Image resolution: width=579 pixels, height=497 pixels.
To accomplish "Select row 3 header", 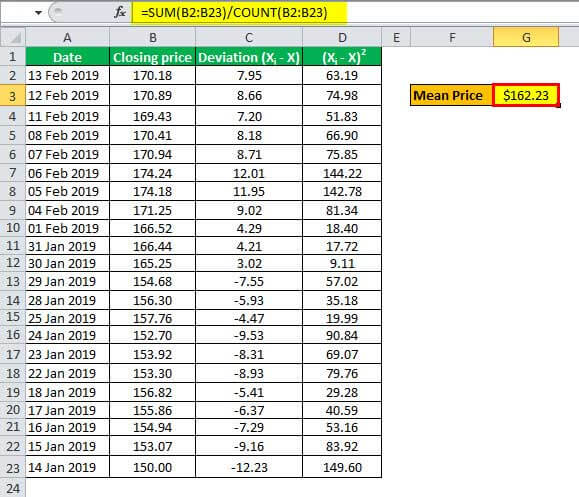I will click(13, 96).
